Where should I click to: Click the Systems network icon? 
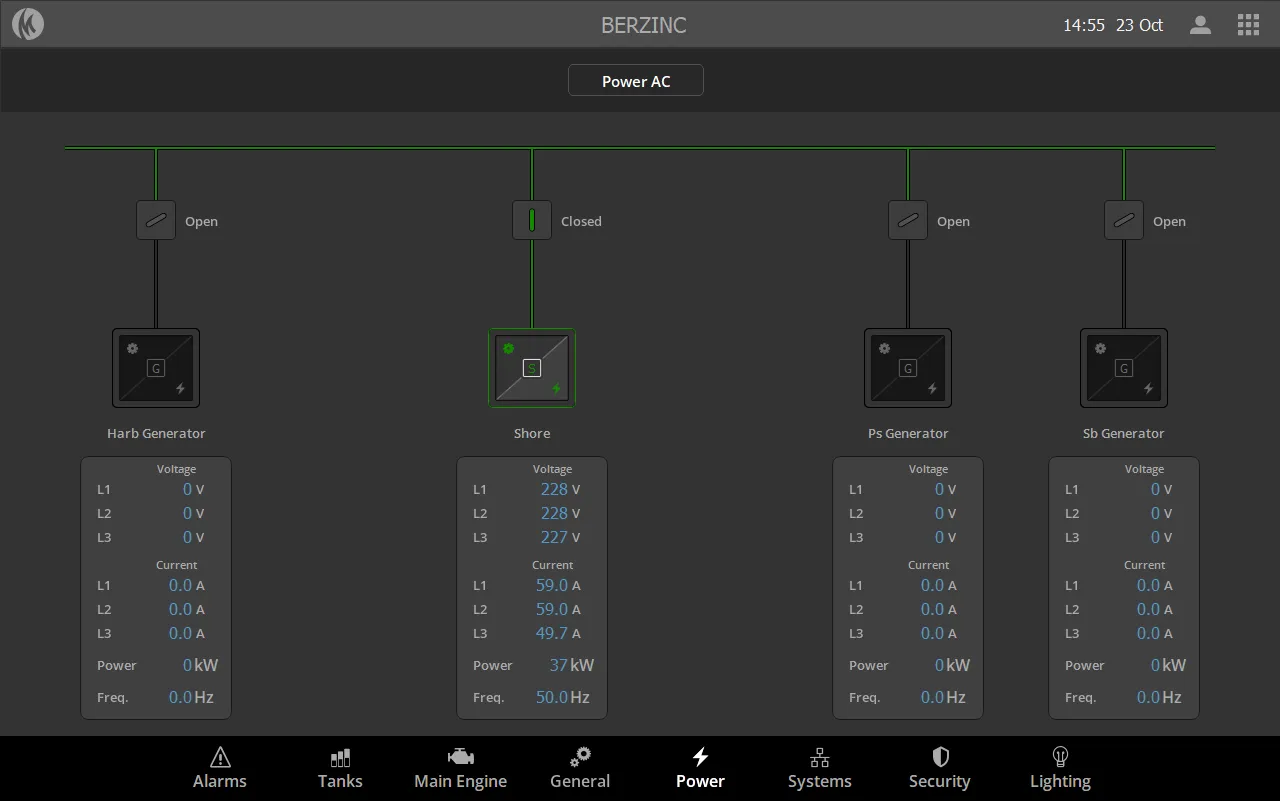[x=820, y=757]
